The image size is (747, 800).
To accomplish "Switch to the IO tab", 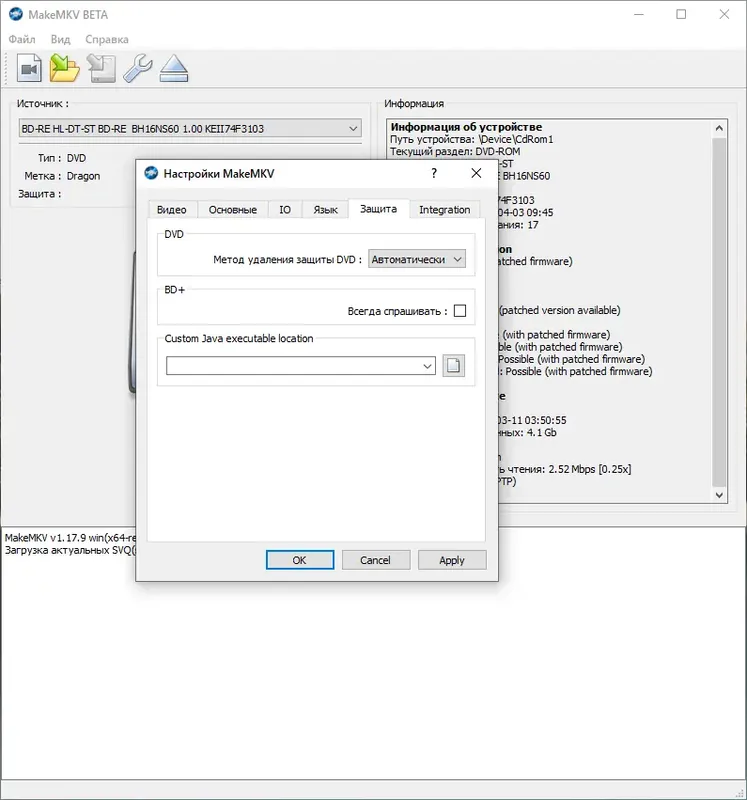I will click(x=285, y=210).
